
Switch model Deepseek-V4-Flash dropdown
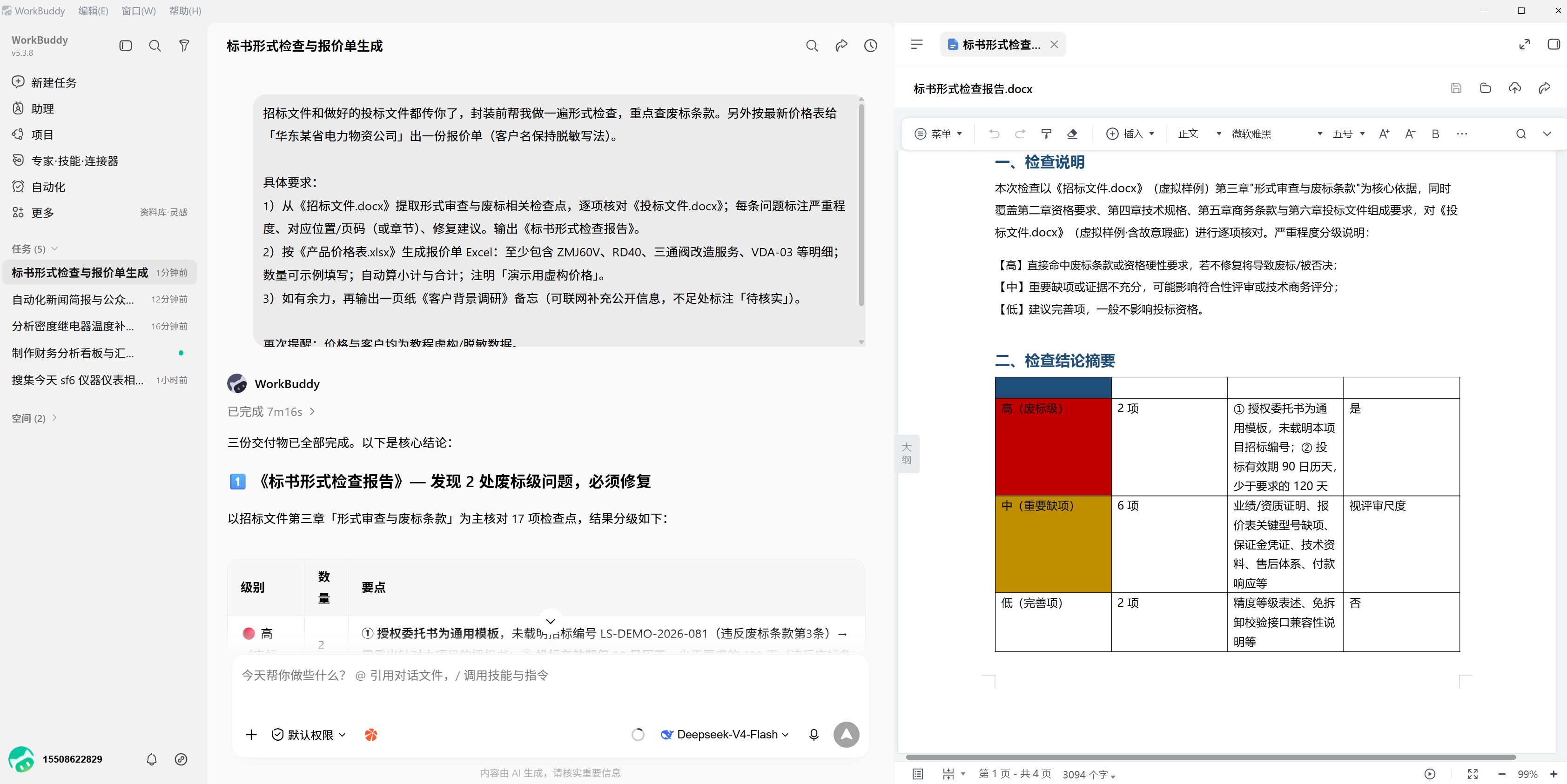pos(725,735)
